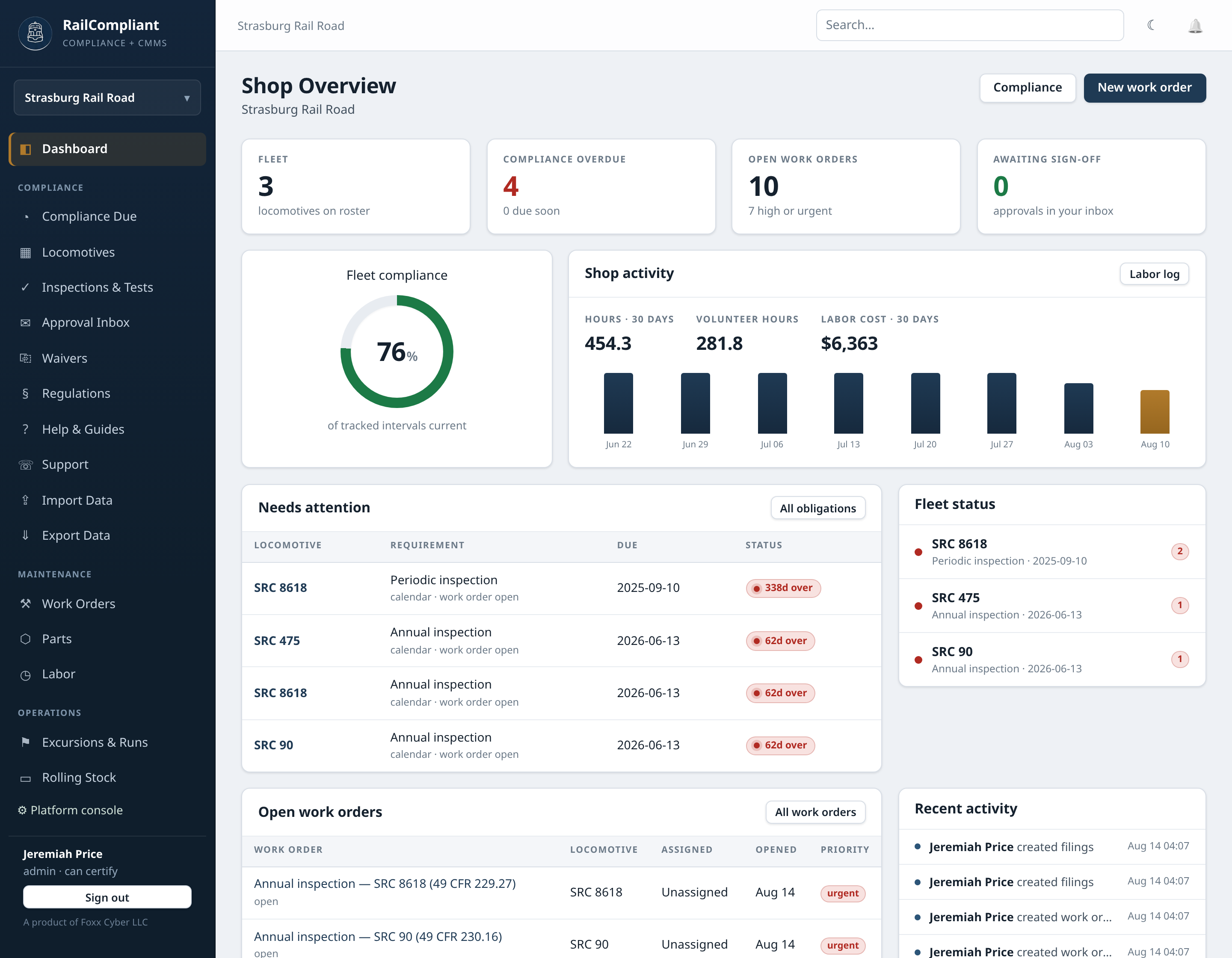Click the Compliance Overdue stat card

pos(601,186)
